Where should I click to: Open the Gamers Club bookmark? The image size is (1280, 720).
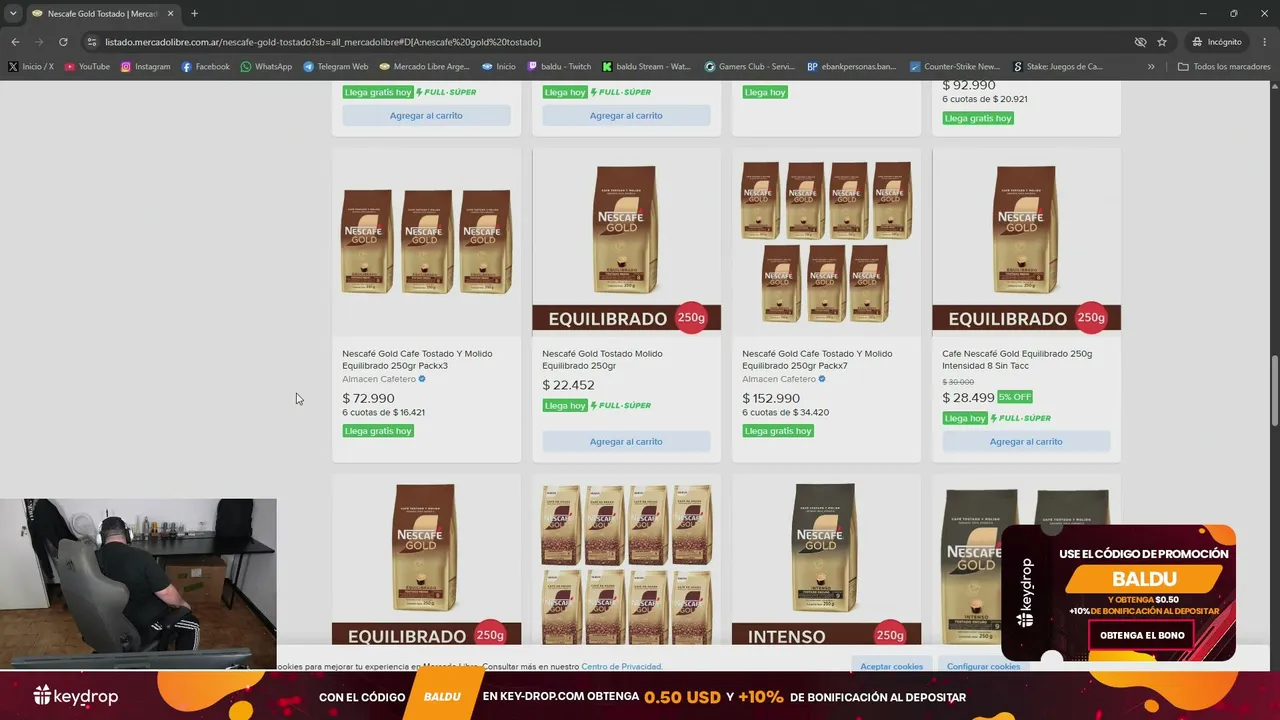(x=749, y=67)
